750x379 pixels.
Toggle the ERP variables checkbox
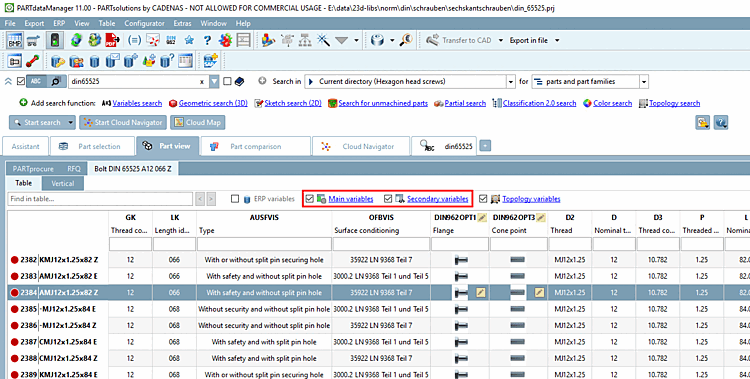pos(235,199)
